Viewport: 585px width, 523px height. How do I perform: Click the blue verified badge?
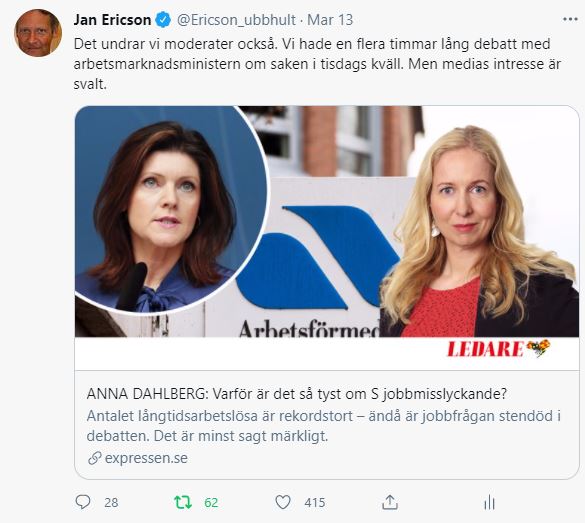[x=163, y=20]
